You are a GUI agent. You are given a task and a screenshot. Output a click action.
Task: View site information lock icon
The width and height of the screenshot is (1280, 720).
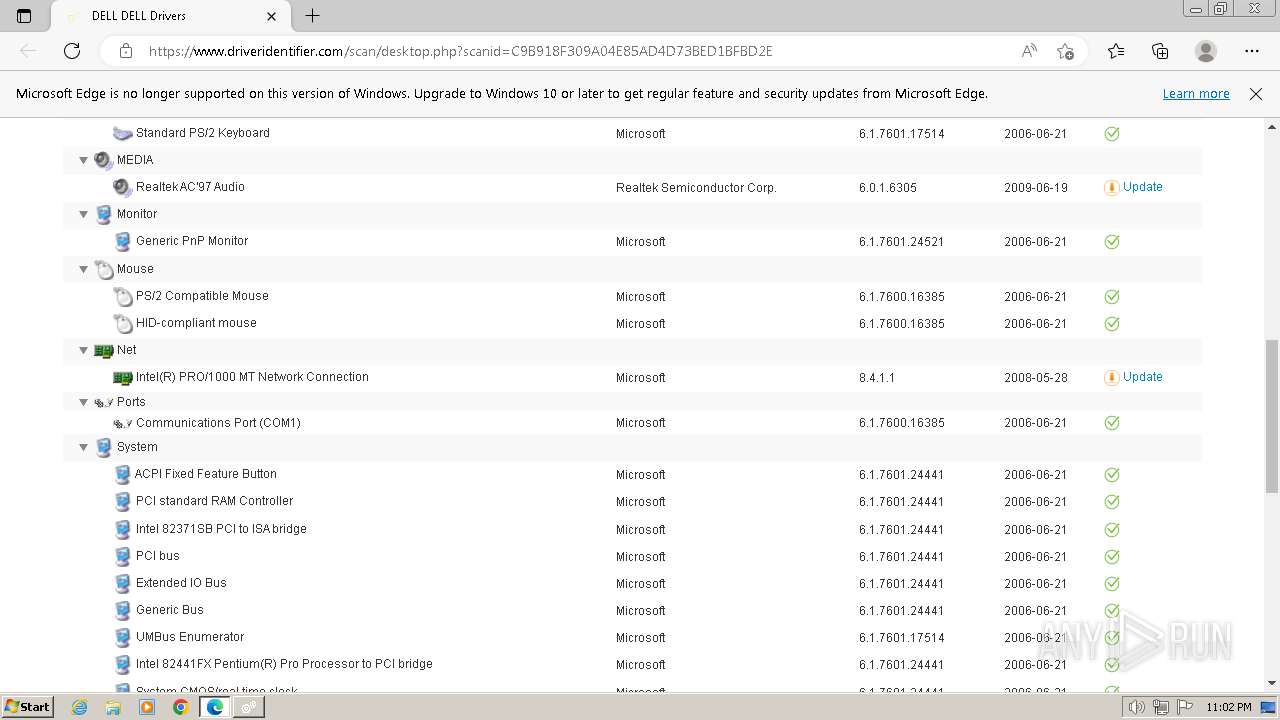point(126,51)
